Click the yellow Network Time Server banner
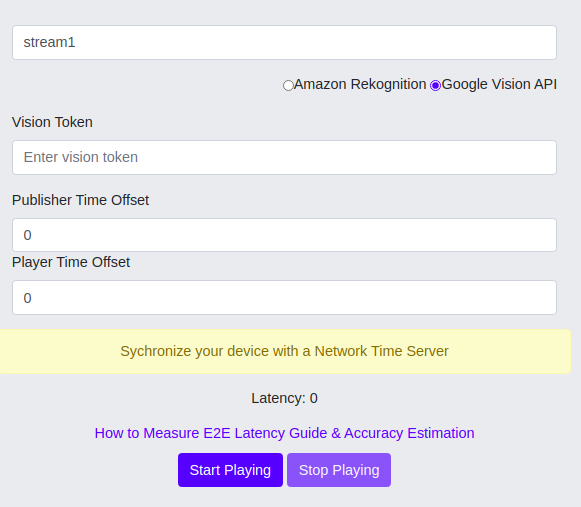This screenshot has width=581, height=507. coord(285,351)
